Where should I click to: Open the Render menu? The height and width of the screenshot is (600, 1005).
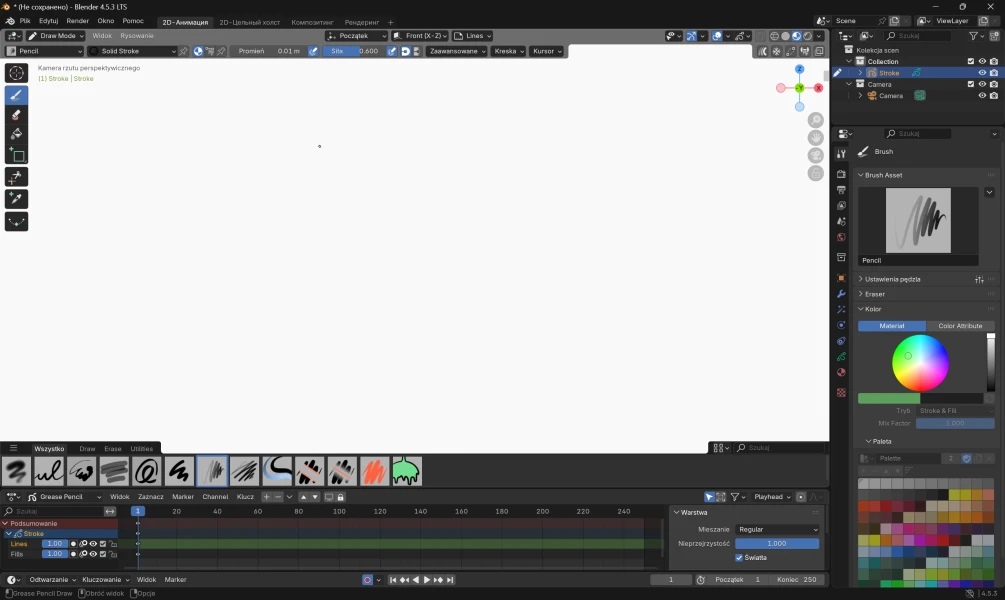tap(77, 21)
